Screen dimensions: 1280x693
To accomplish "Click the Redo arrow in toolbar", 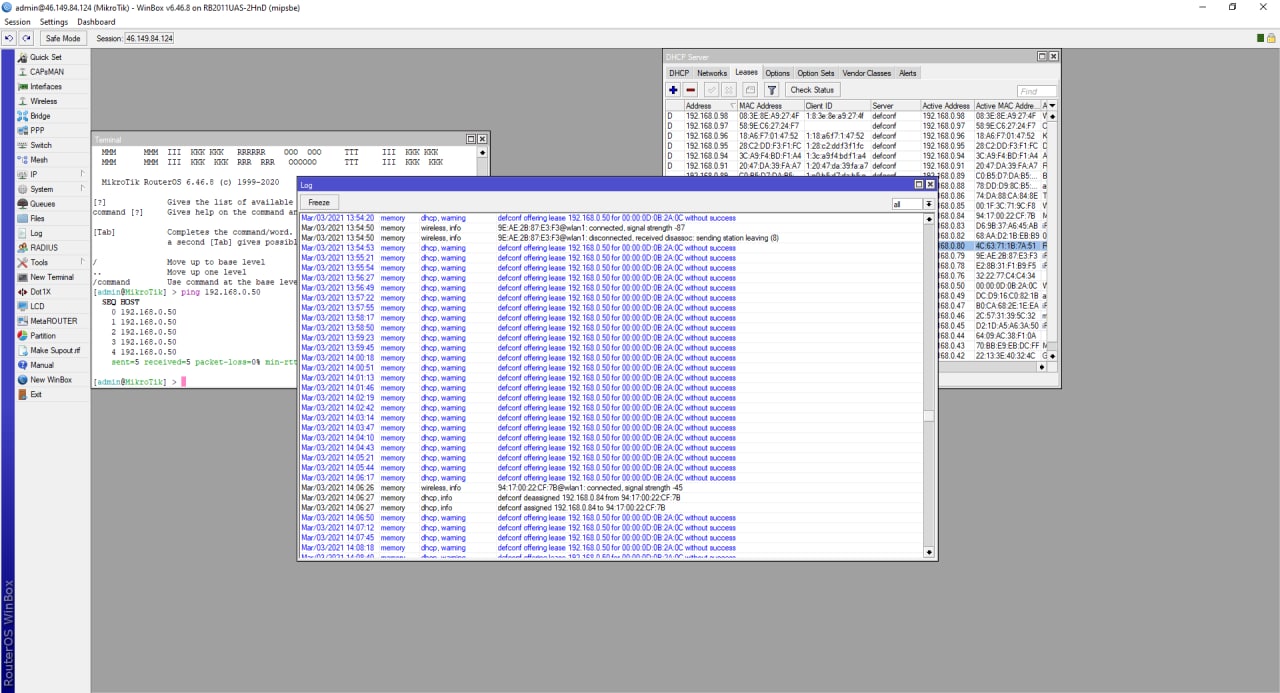I will [x=26, y=38].
